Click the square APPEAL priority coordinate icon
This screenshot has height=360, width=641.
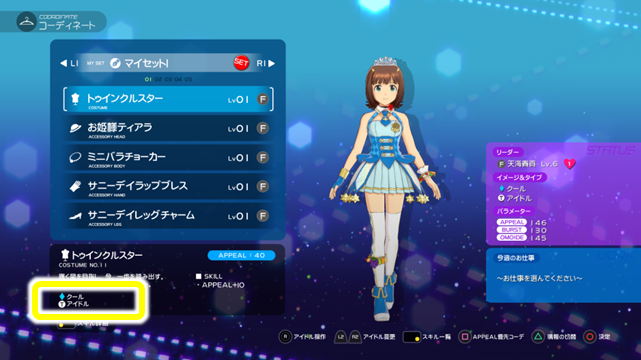464,337
